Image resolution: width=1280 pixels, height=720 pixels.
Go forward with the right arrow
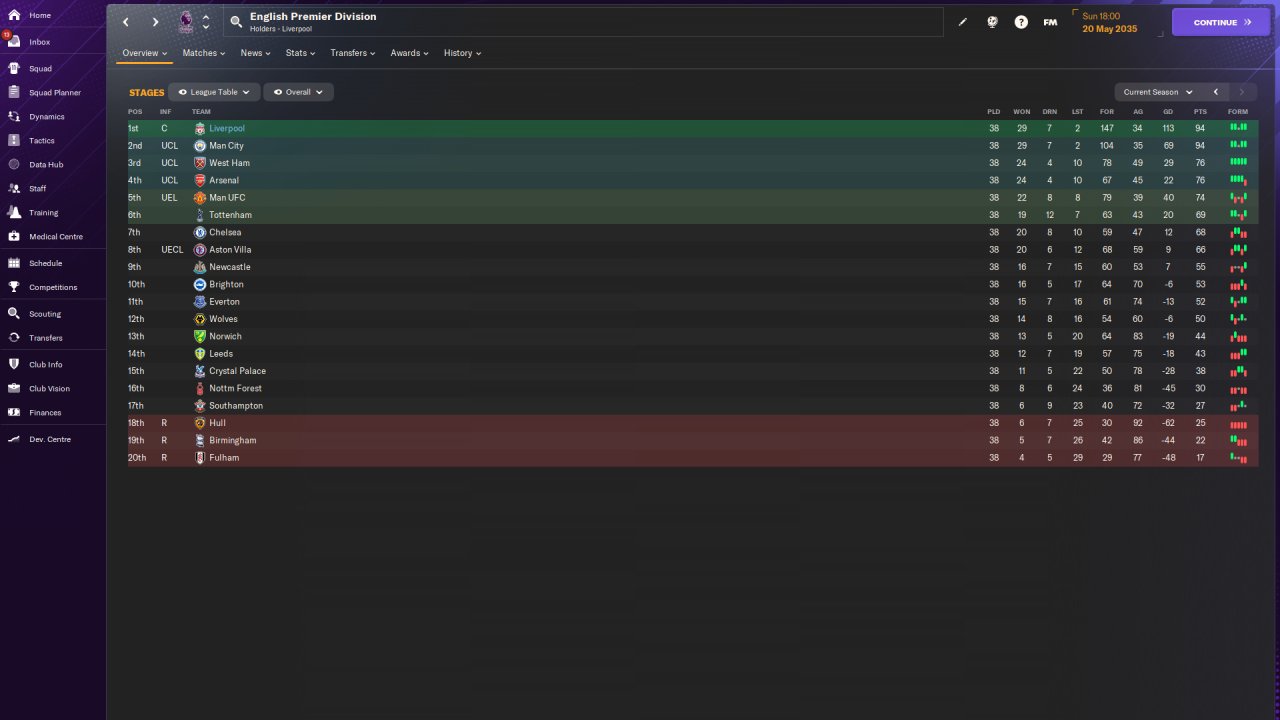click(x=155, y=22)
